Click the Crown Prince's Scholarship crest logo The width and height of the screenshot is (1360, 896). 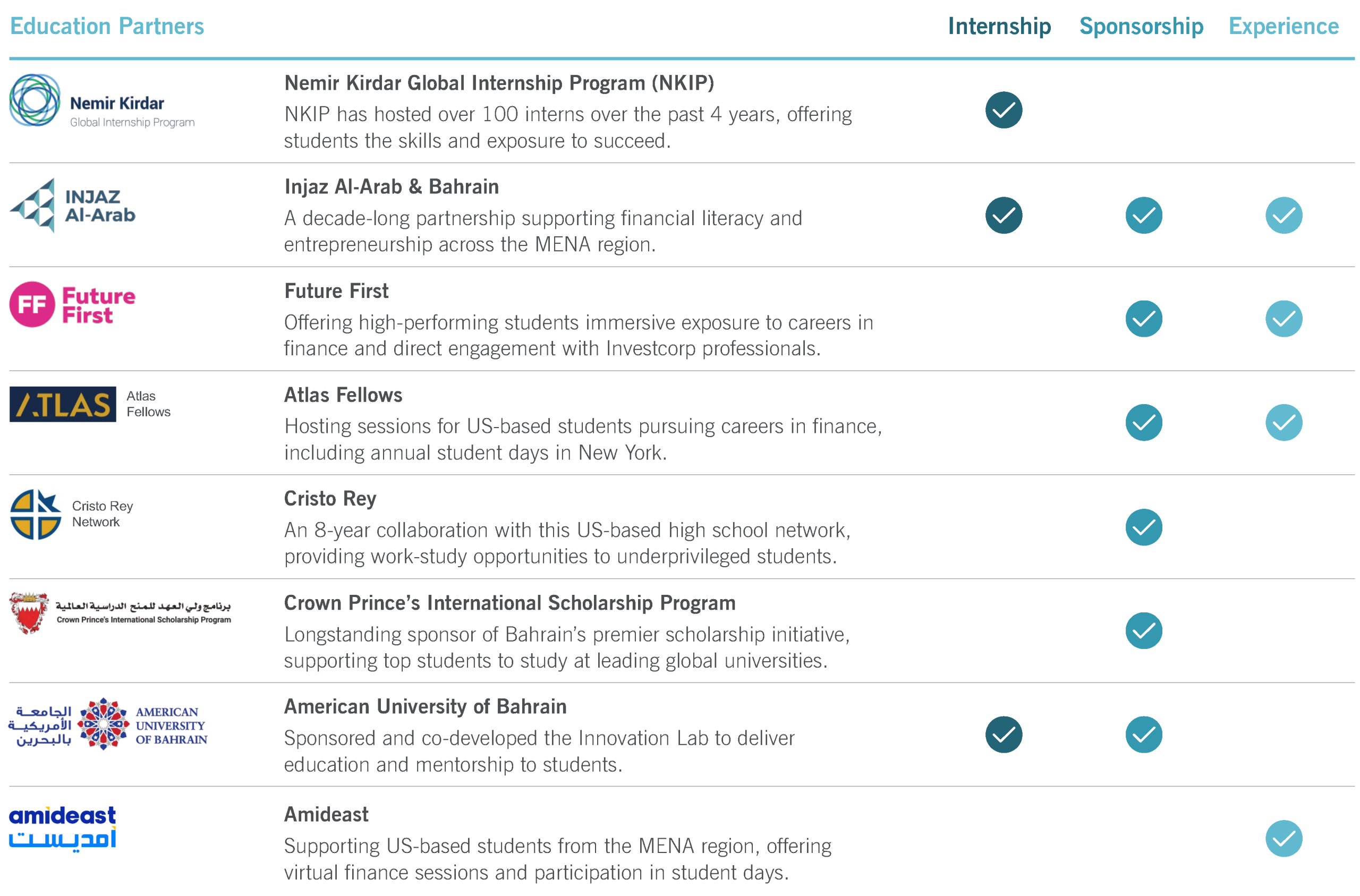pos(29,613)
